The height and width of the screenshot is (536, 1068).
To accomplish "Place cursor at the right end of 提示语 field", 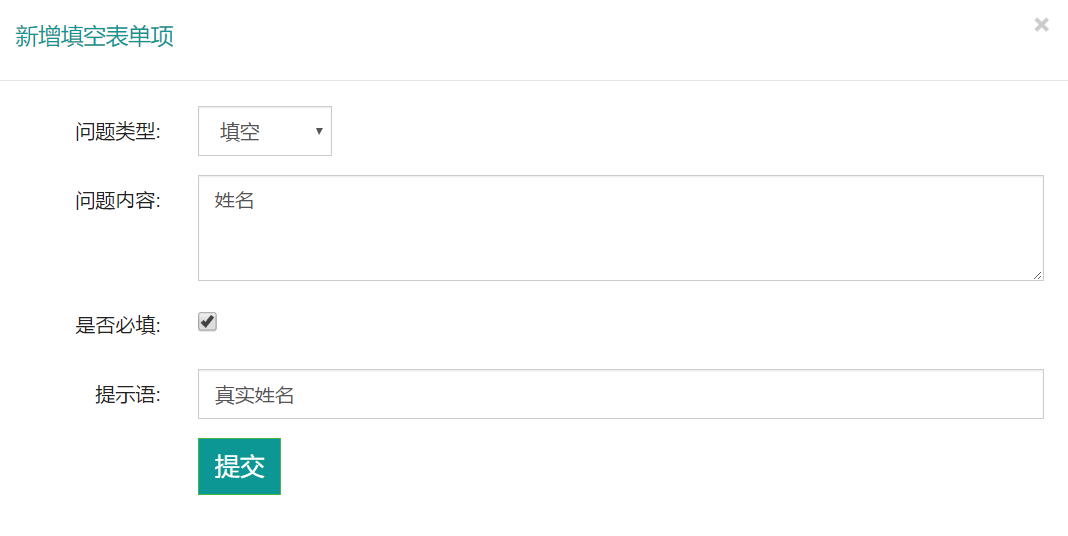I will click(x=1030, y=394).
